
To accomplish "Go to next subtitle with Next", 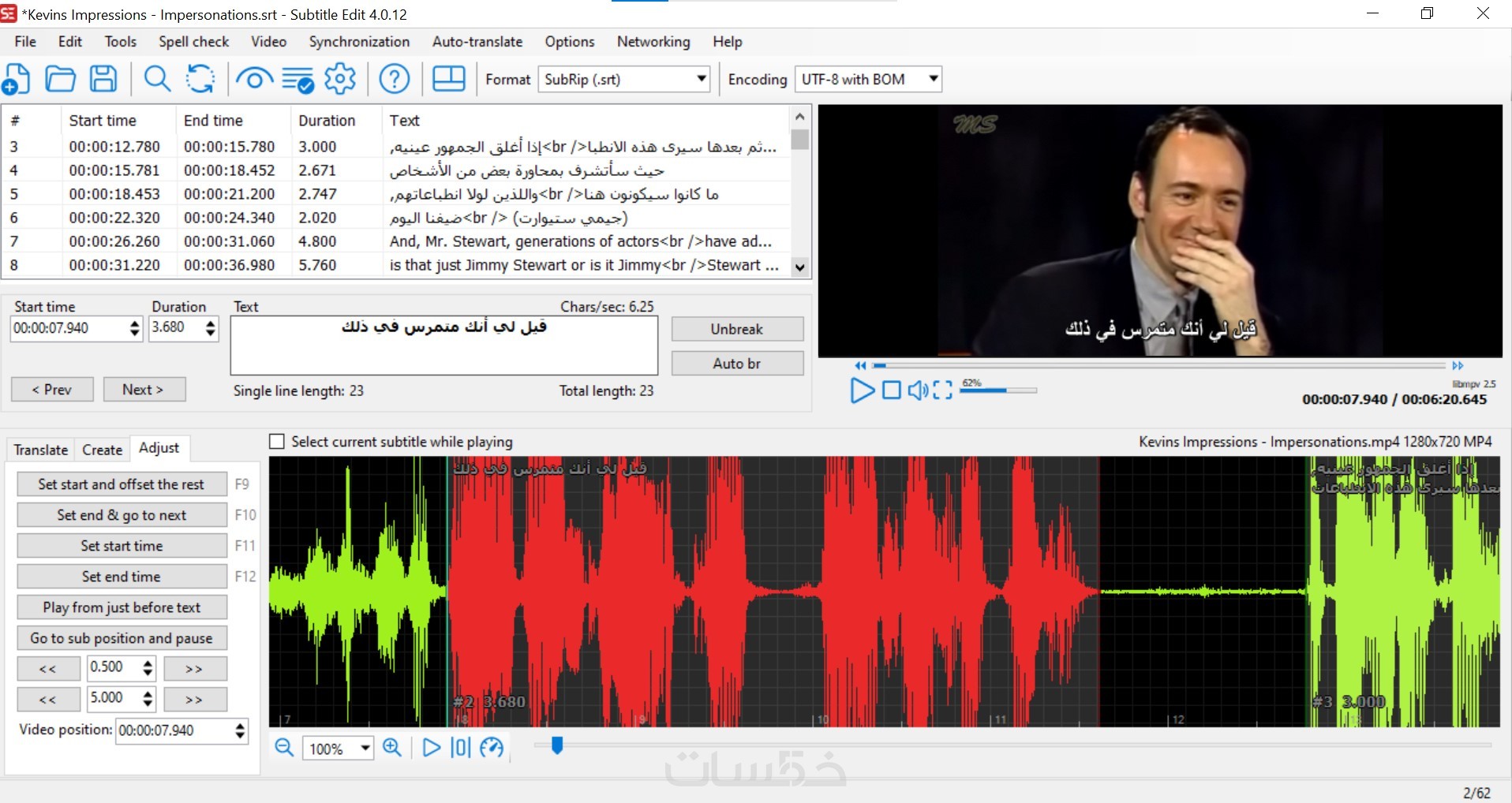I will pos(144,390).
